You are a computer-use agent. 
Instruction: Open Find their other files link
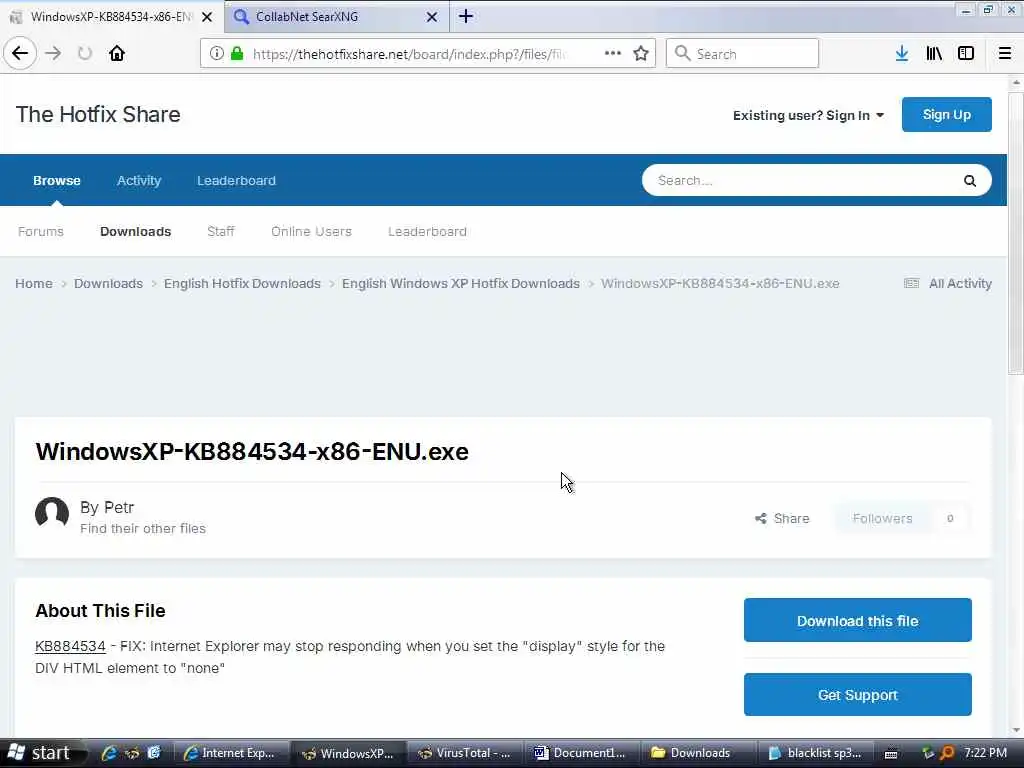pyautogui.click(x=143, y=528)
